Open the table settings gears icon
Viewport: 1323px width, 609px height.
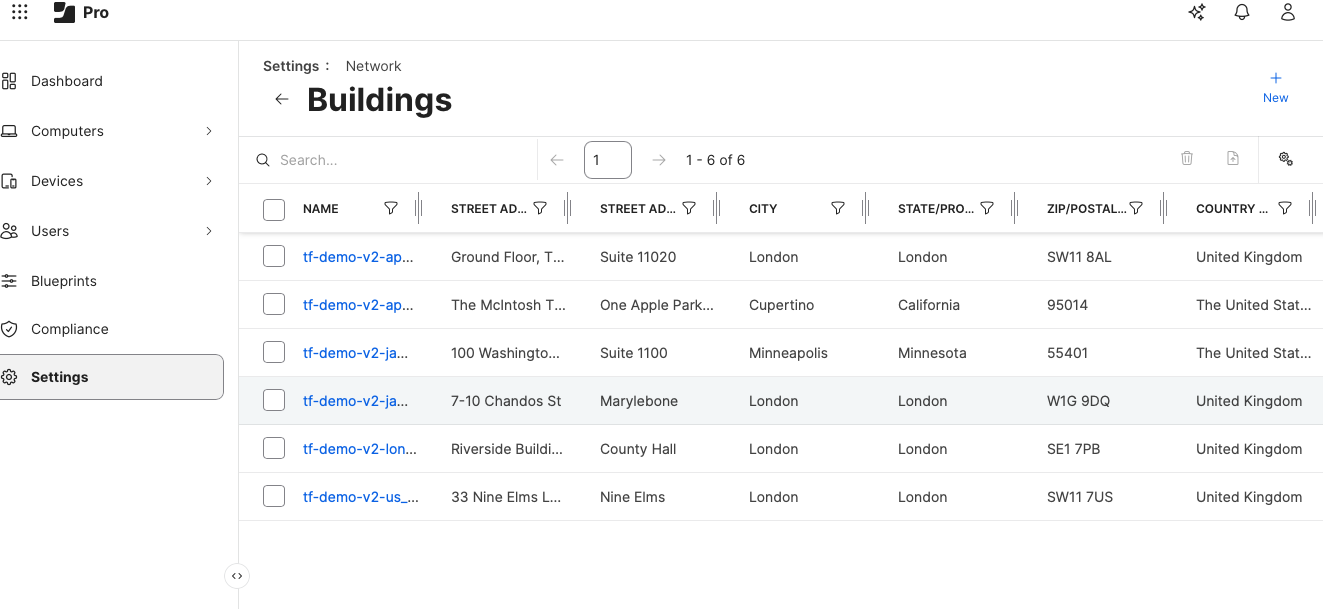point(1286,159)
